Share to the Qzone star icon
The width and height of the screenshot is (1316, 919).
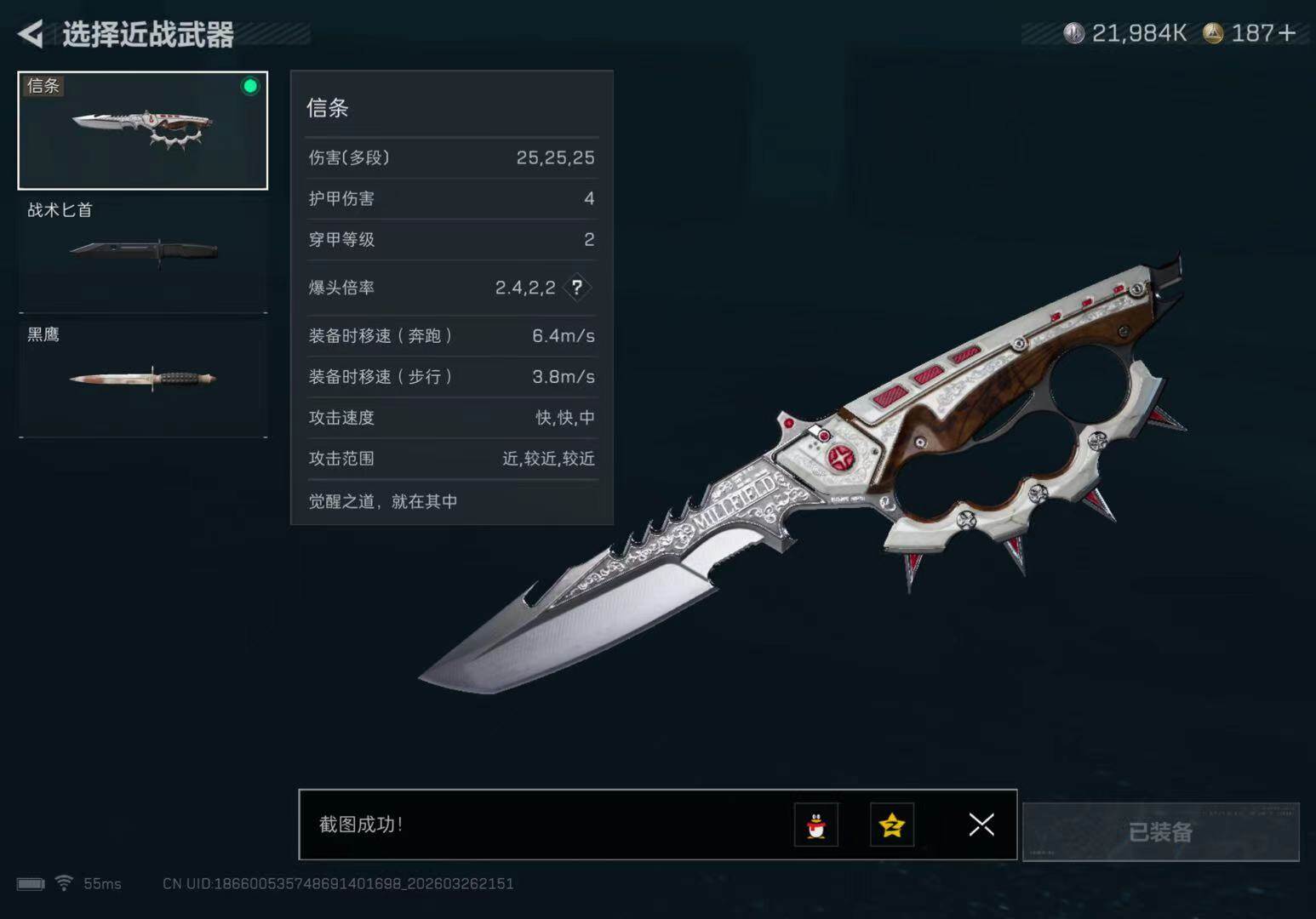(892, 825)
